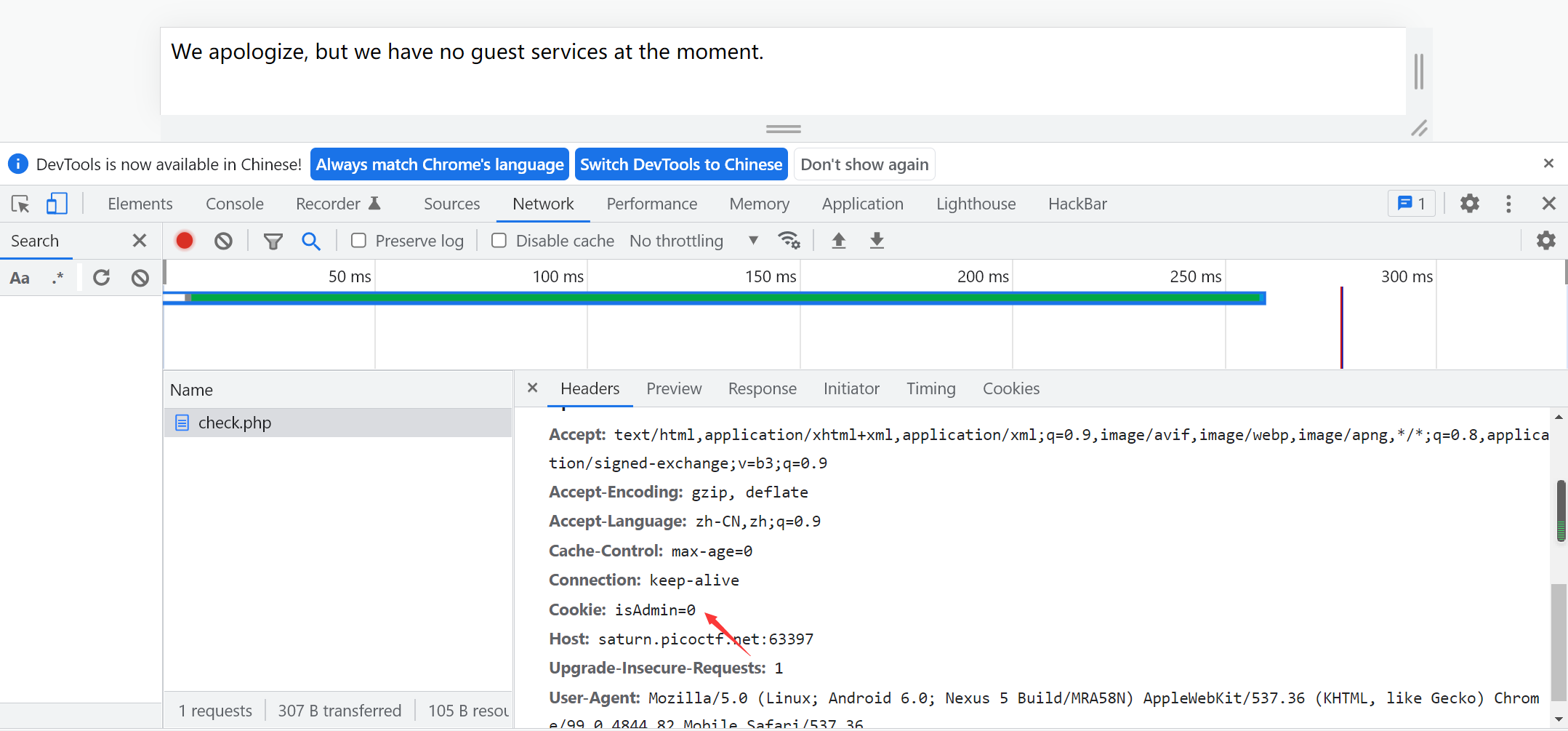Select the check.php request
Image resolution: width=1568 pixels, height=731 pixels.
pos(234,422)
